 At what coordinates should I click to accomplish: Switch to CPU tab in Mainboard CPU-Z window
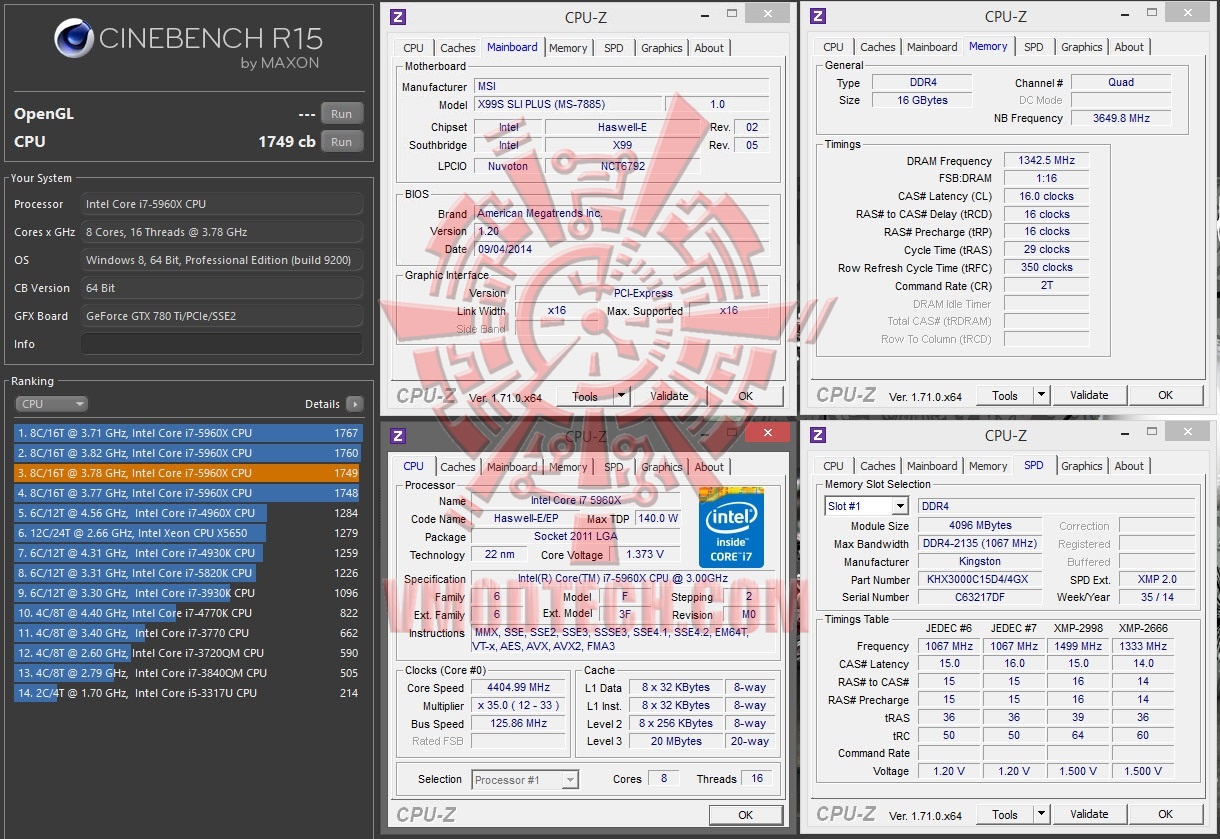414,48
